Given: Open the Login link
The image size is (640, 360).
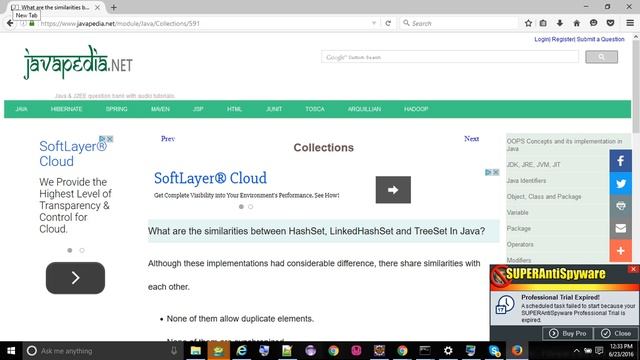Looking at the screenshot, I should [542, 39].
